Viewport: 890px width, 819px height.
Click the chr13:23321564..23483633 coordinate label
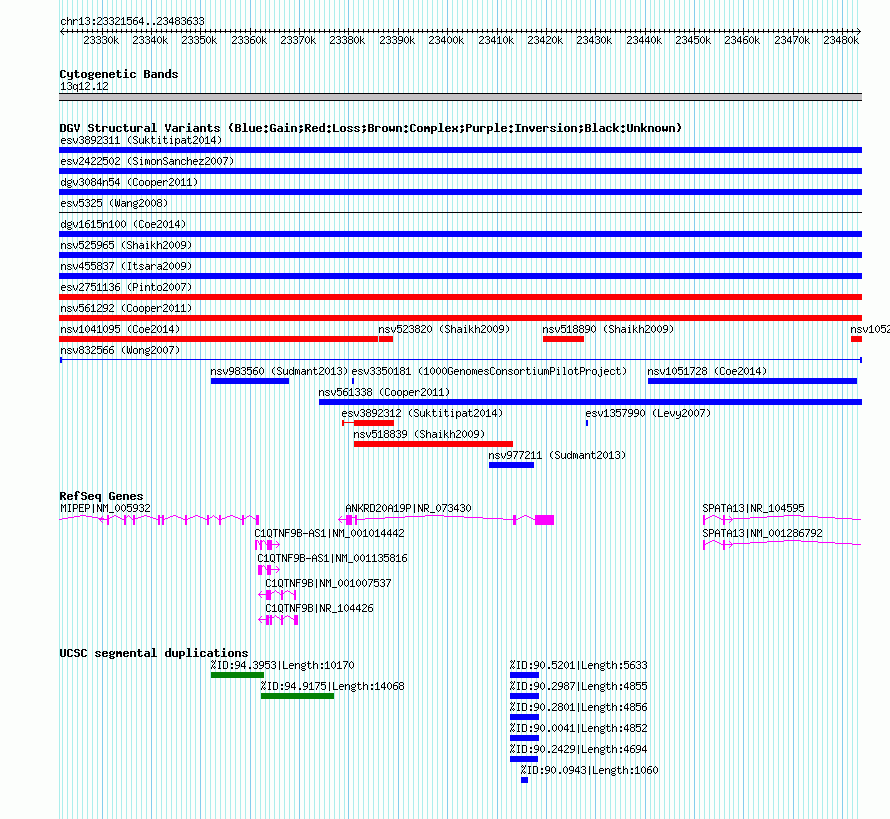tap(132, 21)
